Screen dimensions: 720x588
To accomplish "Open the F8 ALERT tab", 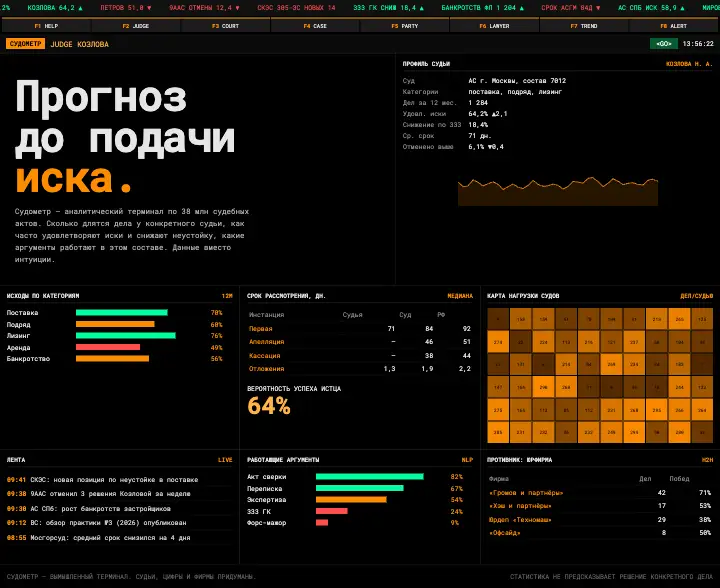I will click(x=674, y=26).
